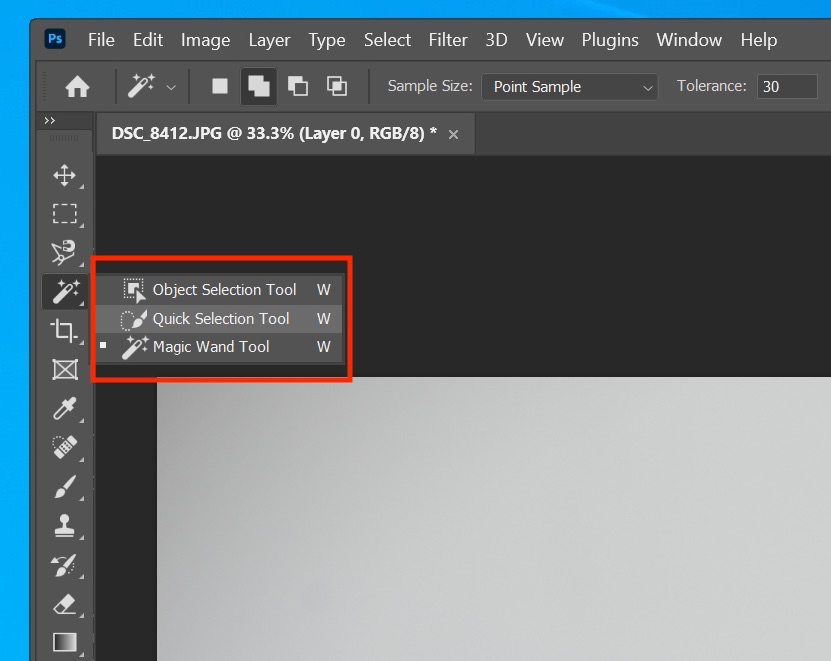831x661 pixels.
Task: Open the File menu
Action: click(x=101, y=40)
